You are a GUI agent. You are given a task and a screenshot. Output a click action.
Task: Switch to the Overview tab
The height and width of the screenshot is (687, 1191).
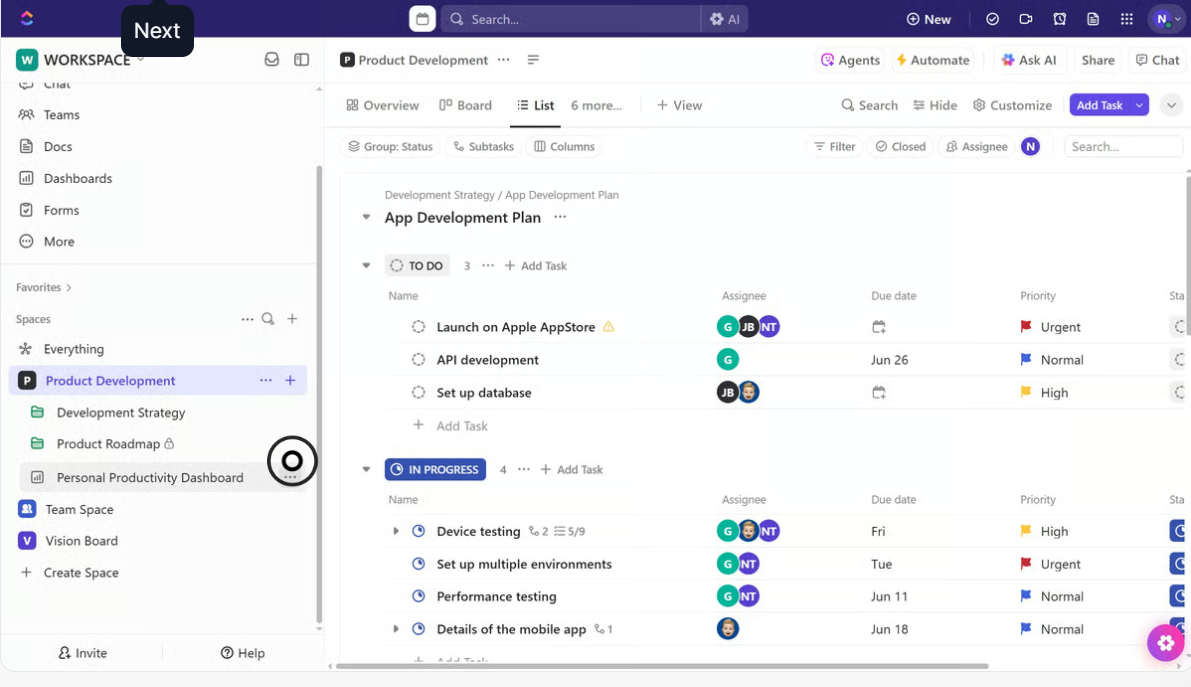tap(382, 105)
